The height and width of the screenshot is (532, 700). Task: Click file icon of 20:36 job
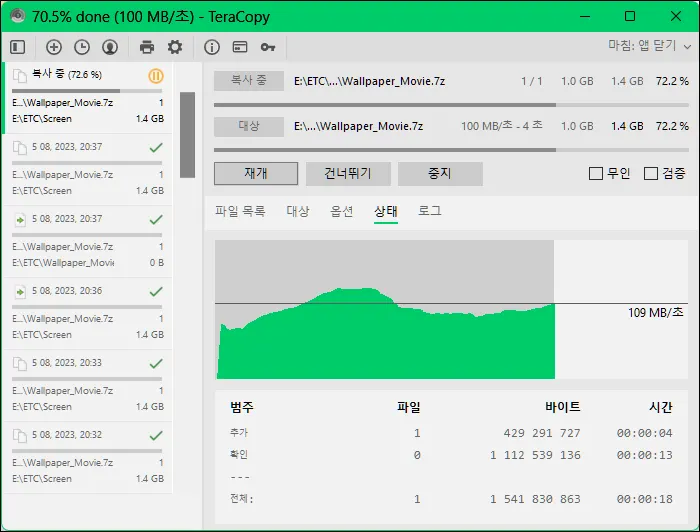tap(20, 292)
